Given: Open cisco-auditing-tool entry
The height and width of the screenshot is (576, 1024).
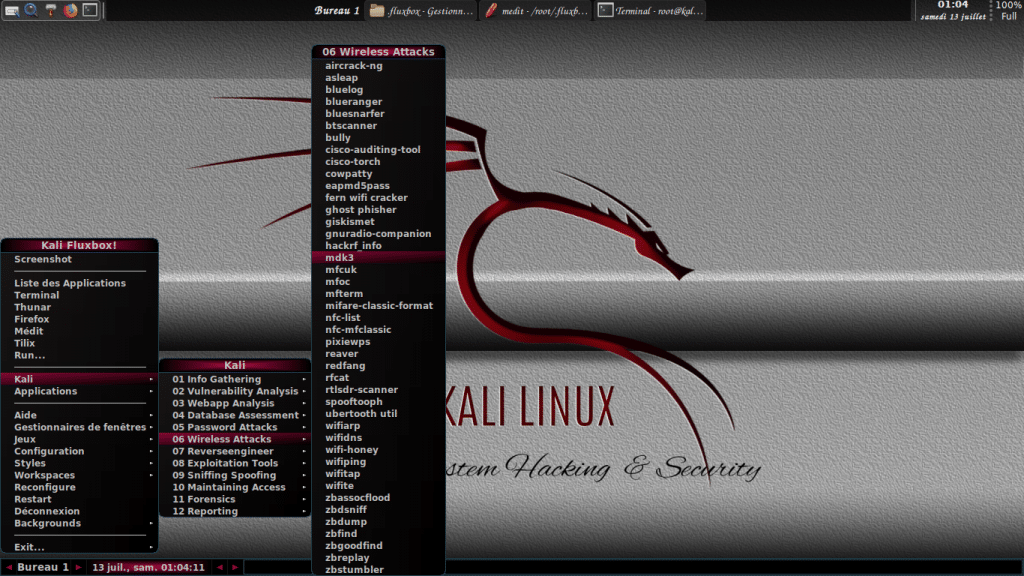Looking at the screenshot, I should (379, 150).
